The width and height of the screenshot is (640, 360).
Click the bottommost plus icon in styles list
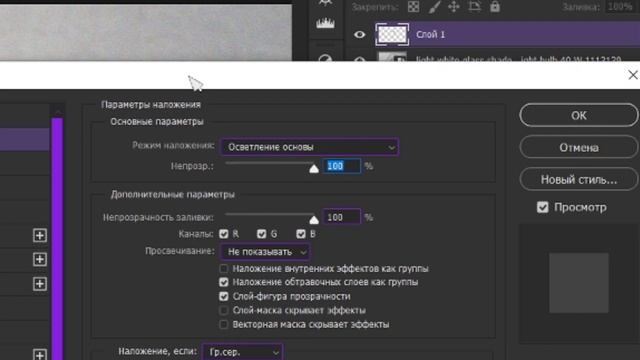(40, 354)
